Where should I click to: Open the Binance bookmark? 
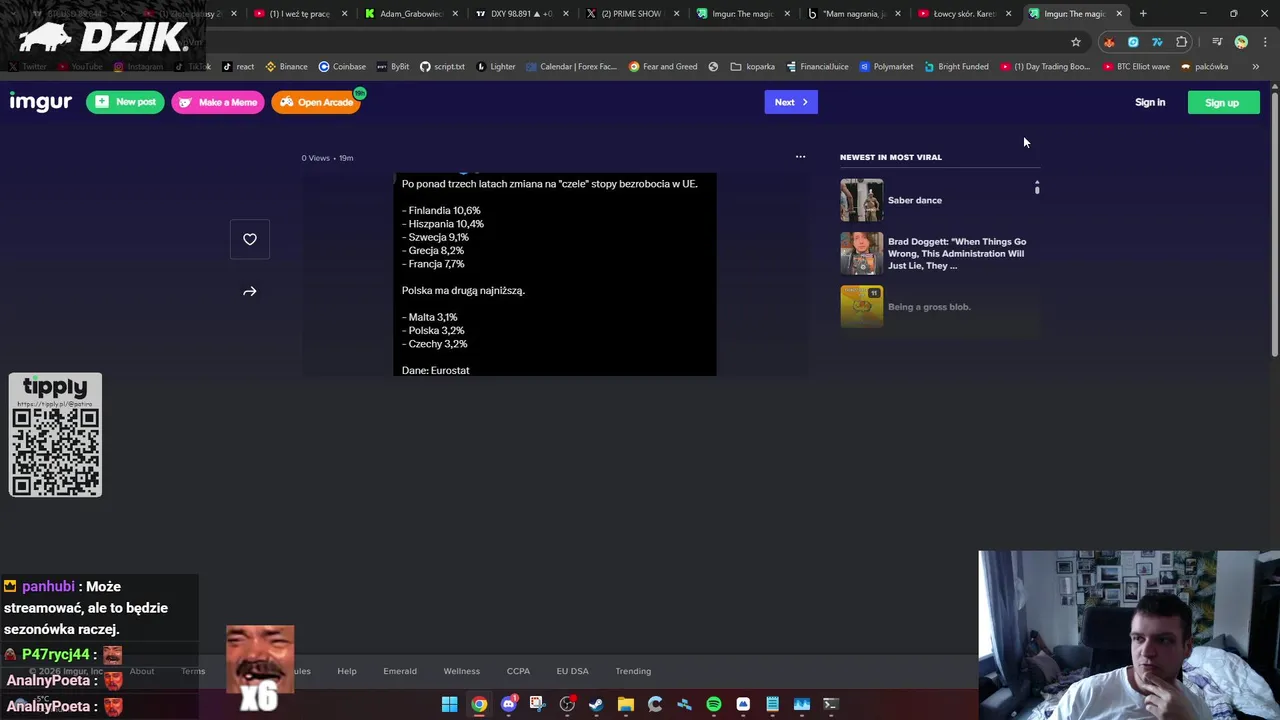click(x=286, y=67)
